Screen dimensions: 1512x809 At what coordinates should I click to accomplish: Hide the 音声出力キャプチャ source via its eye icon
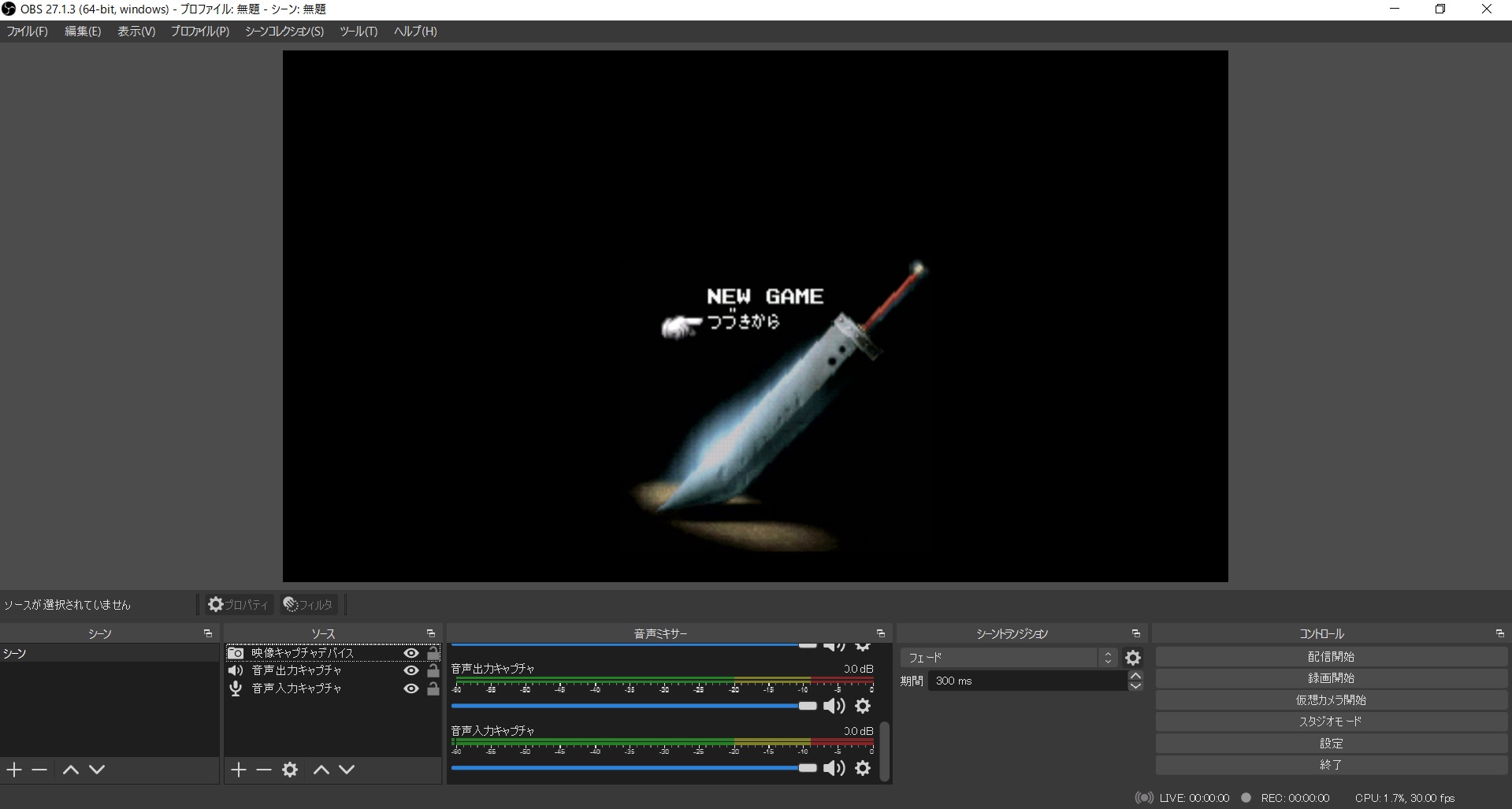coord(411,670)
